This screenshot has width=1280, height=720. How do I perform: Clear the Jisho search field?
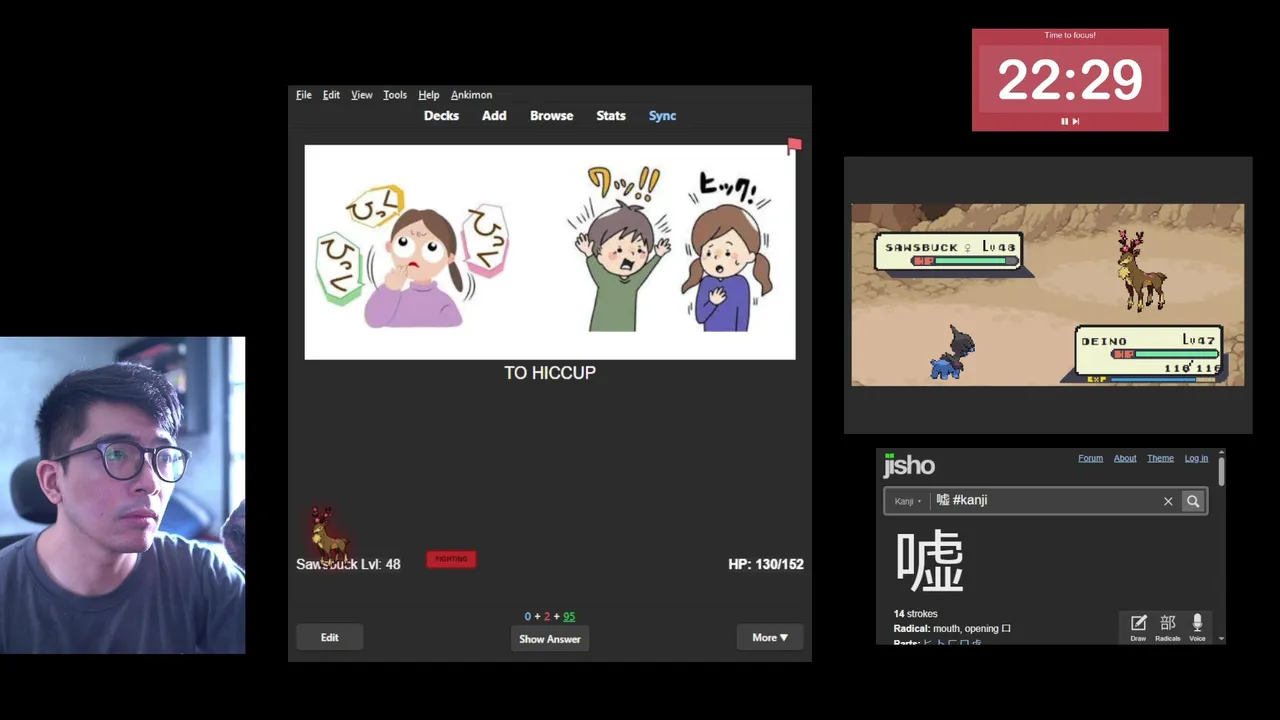tap(1168, 501)
